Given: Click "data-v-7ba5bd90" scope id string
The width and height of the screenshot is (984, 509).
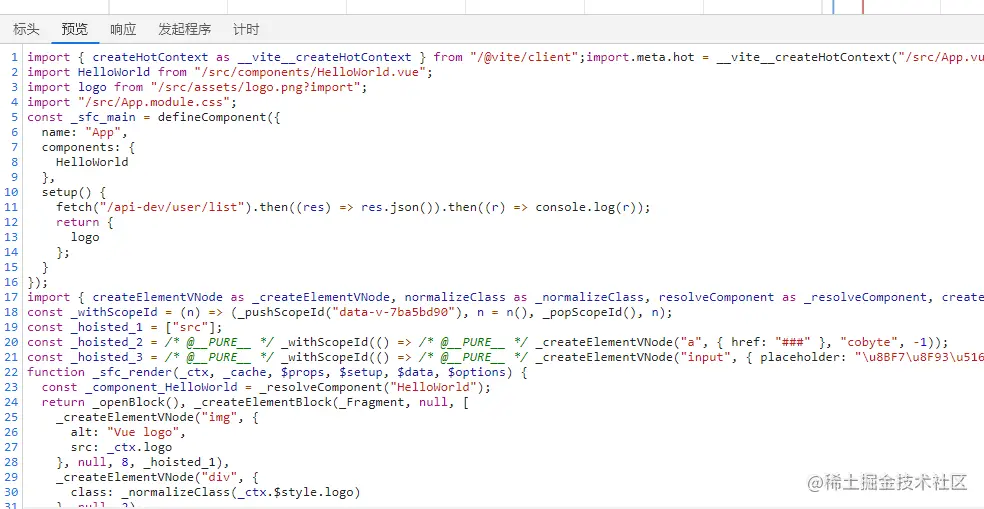Looking at the screenshot, I should tap(393, 313).
